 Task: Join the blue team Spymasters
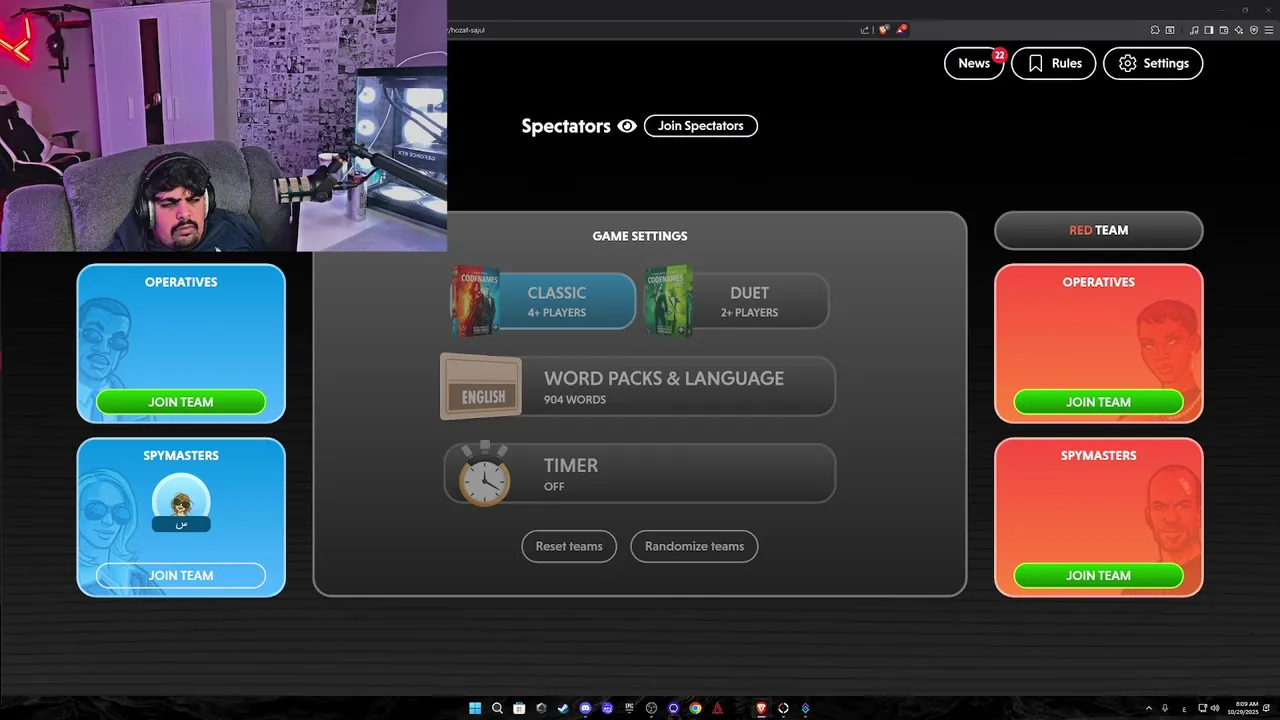(181, 575)
